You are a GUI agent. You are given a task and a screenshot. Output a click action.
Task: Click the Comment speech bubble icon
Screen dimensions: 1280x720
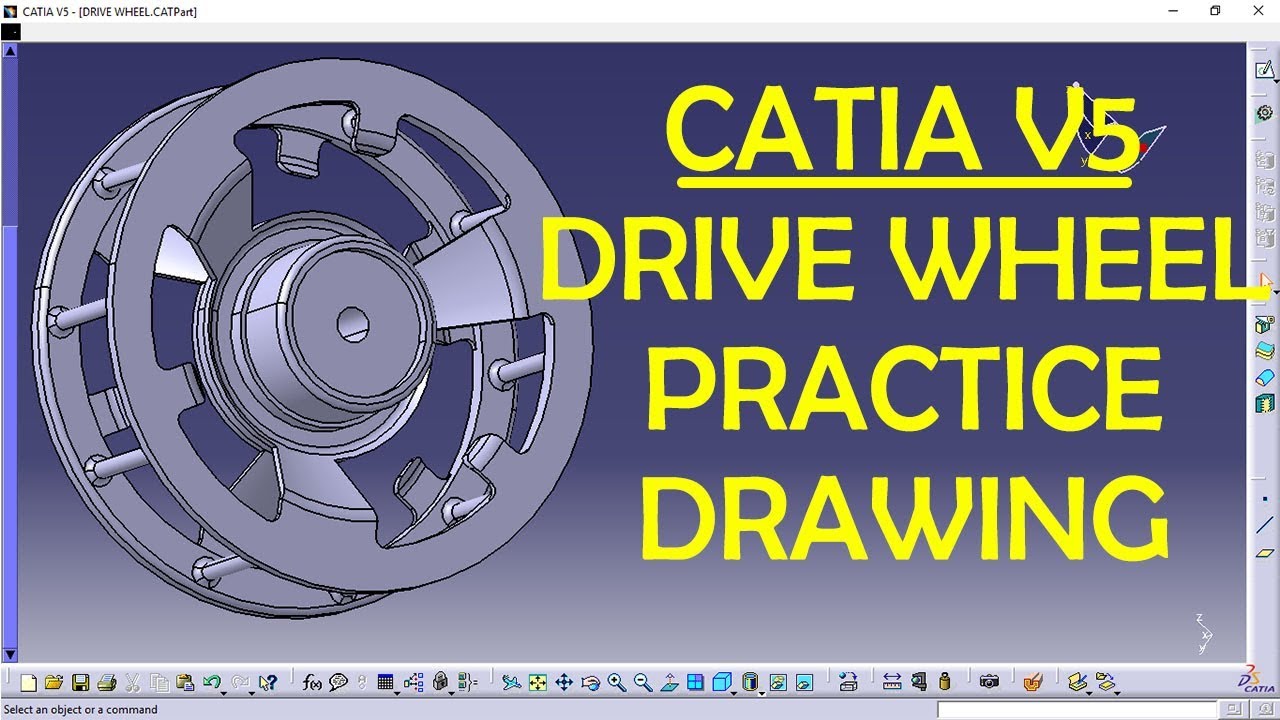tap(338, 683)
